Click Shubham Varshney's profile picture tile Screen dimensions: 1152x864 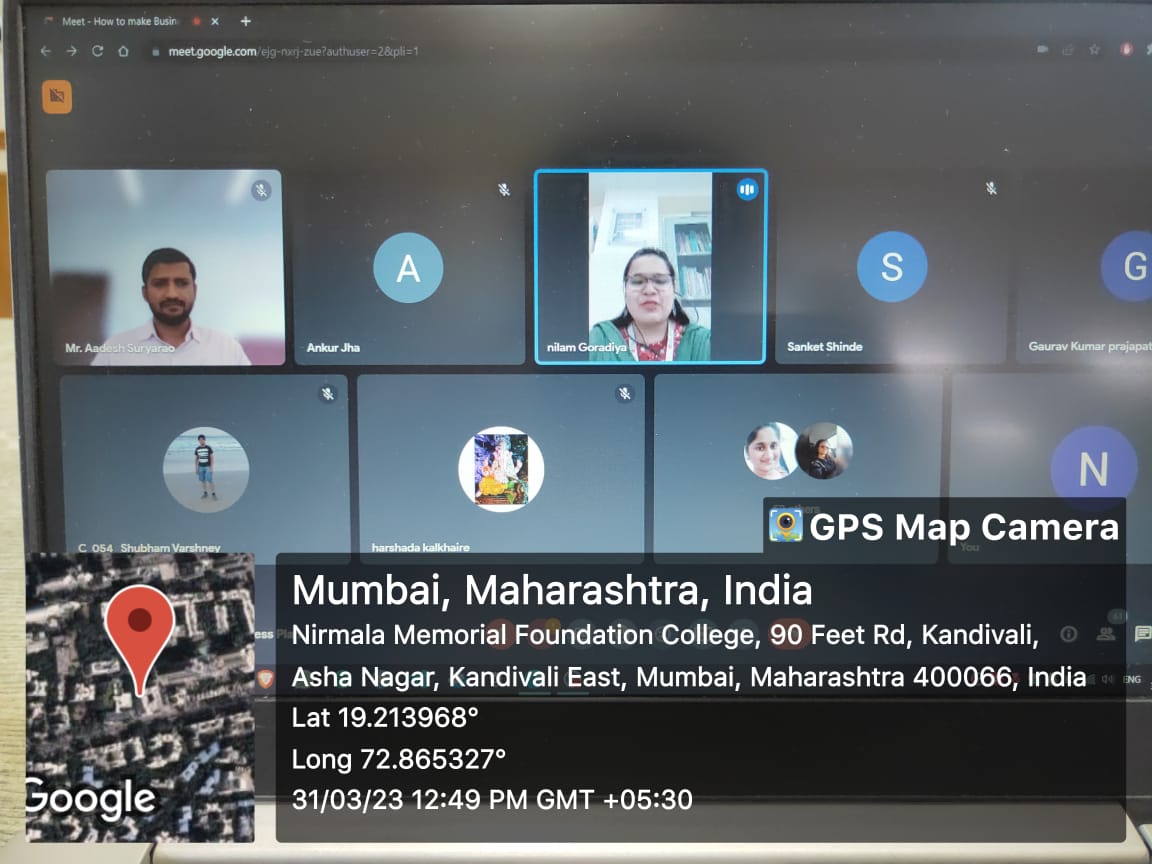pos(205,468)
